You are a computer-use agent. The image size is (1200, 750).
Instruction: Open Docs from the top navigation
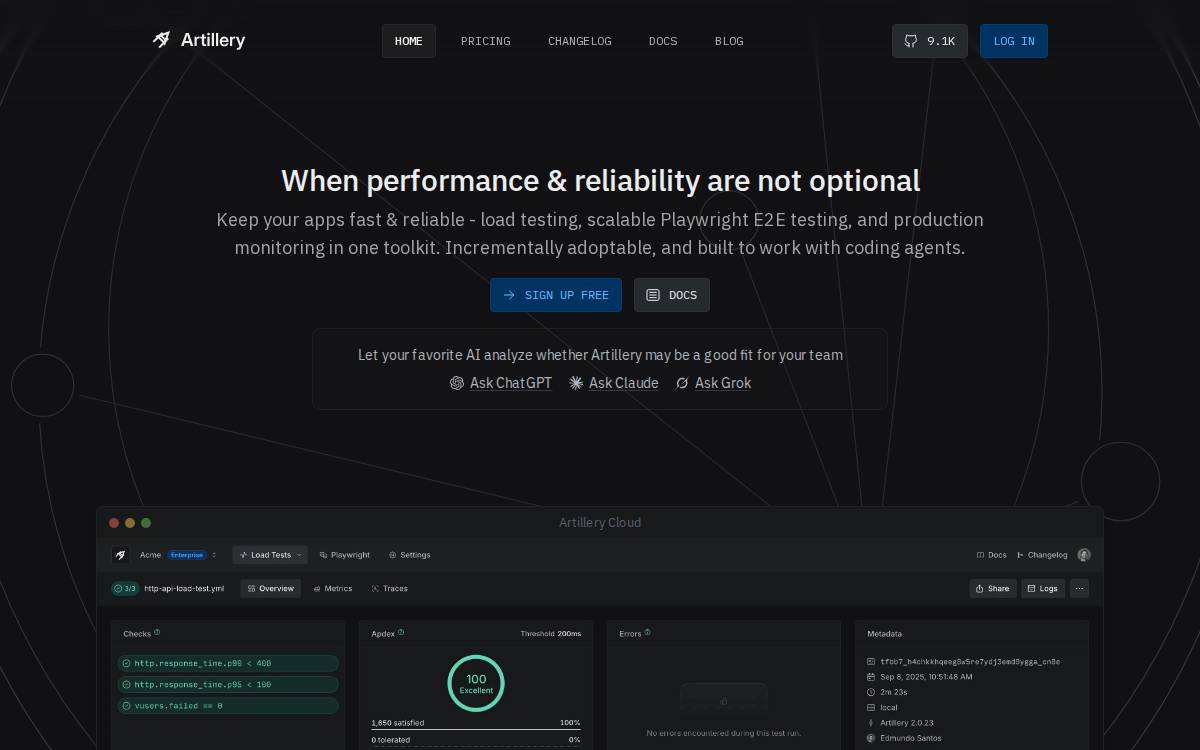663,41
